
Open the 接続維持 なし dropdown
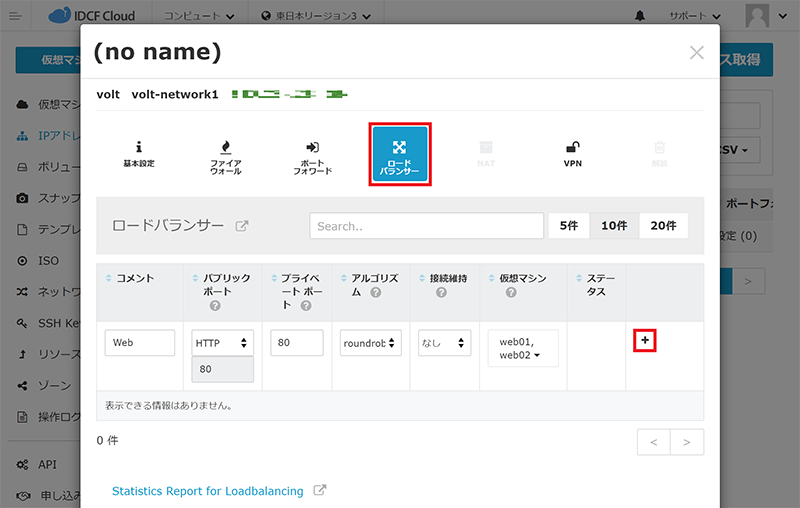coord(444,343)
